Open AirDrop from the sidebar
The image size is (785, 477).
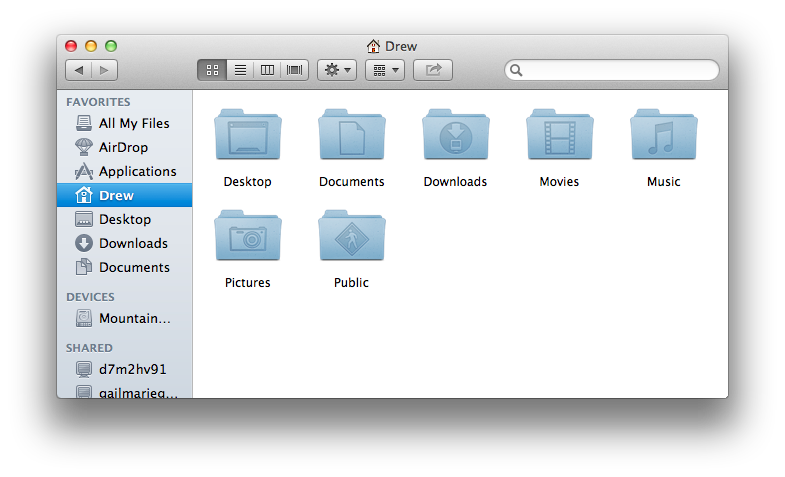click(124, 147)
